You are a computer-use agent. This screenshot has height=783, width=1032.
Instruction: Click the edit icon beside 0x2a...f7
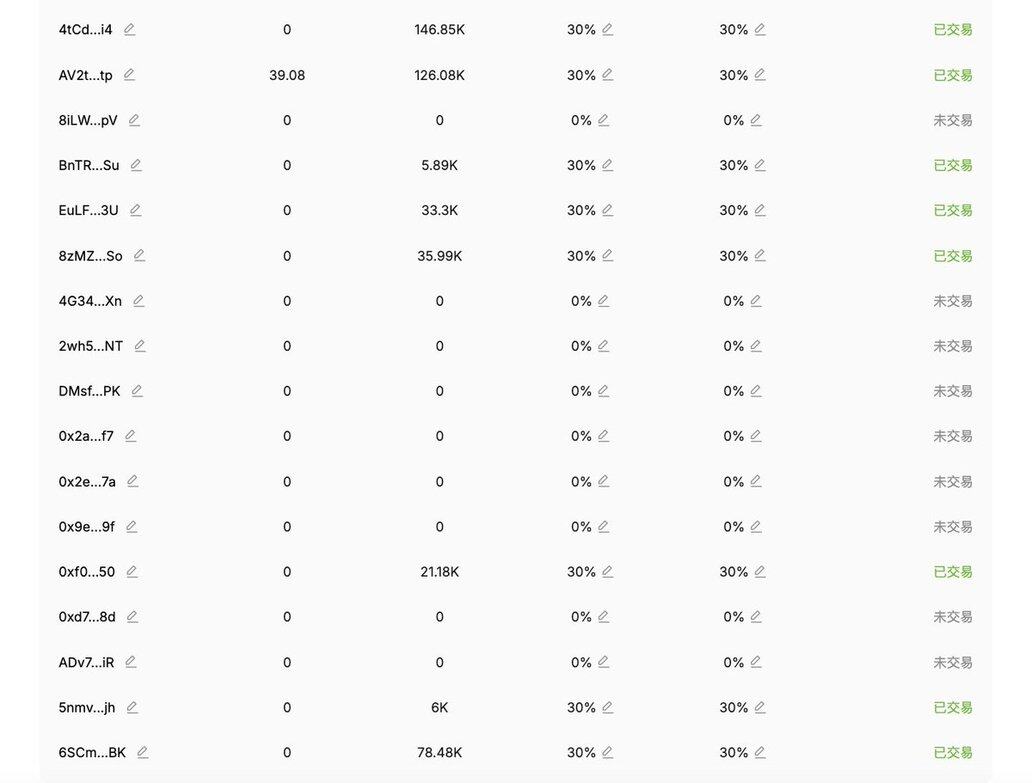tap(130, 436)
